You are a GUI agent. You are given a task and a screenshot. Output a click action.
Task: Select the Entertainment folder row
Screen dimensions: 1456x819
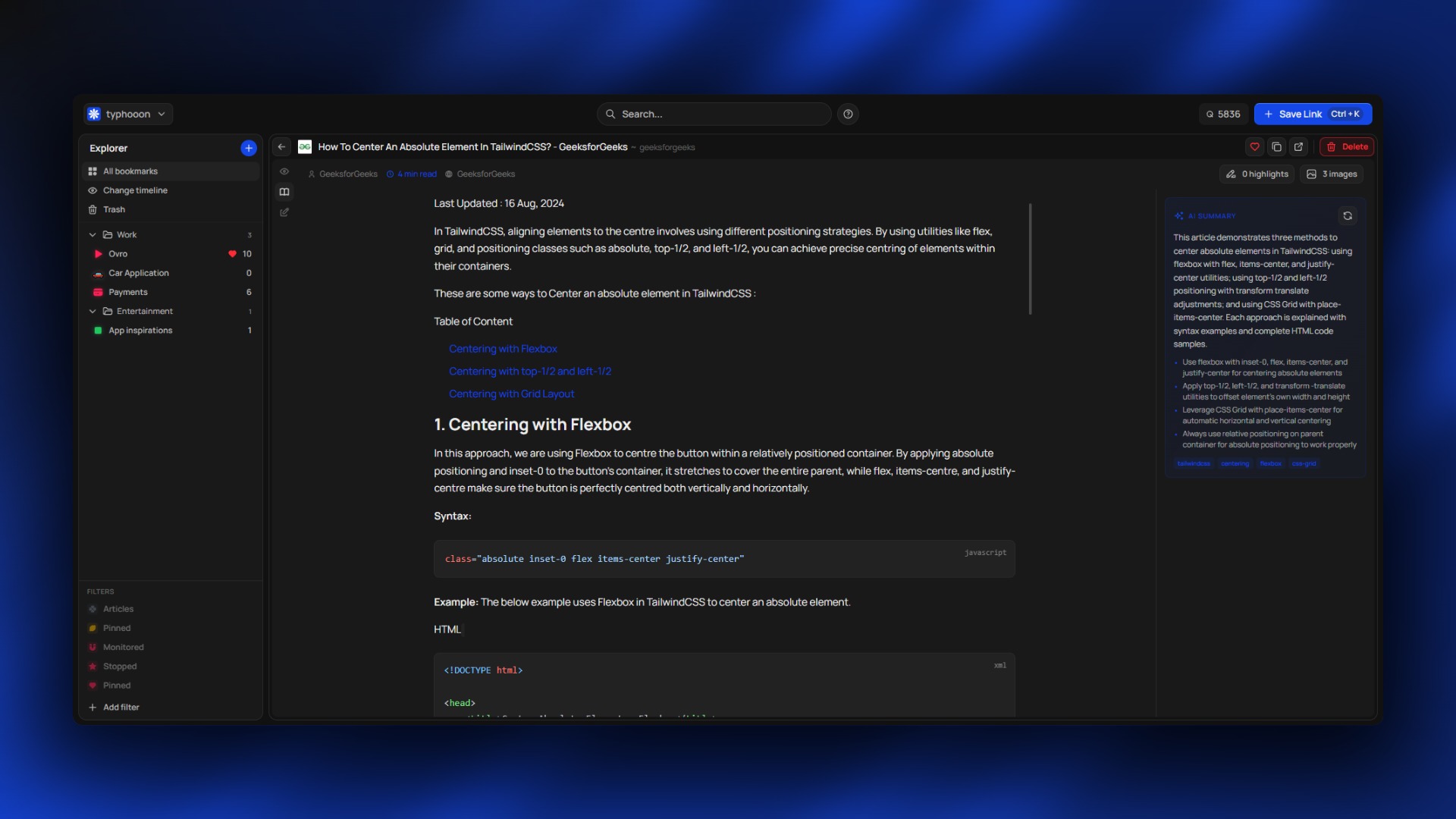pyautogui.click(x=171, y=312)
